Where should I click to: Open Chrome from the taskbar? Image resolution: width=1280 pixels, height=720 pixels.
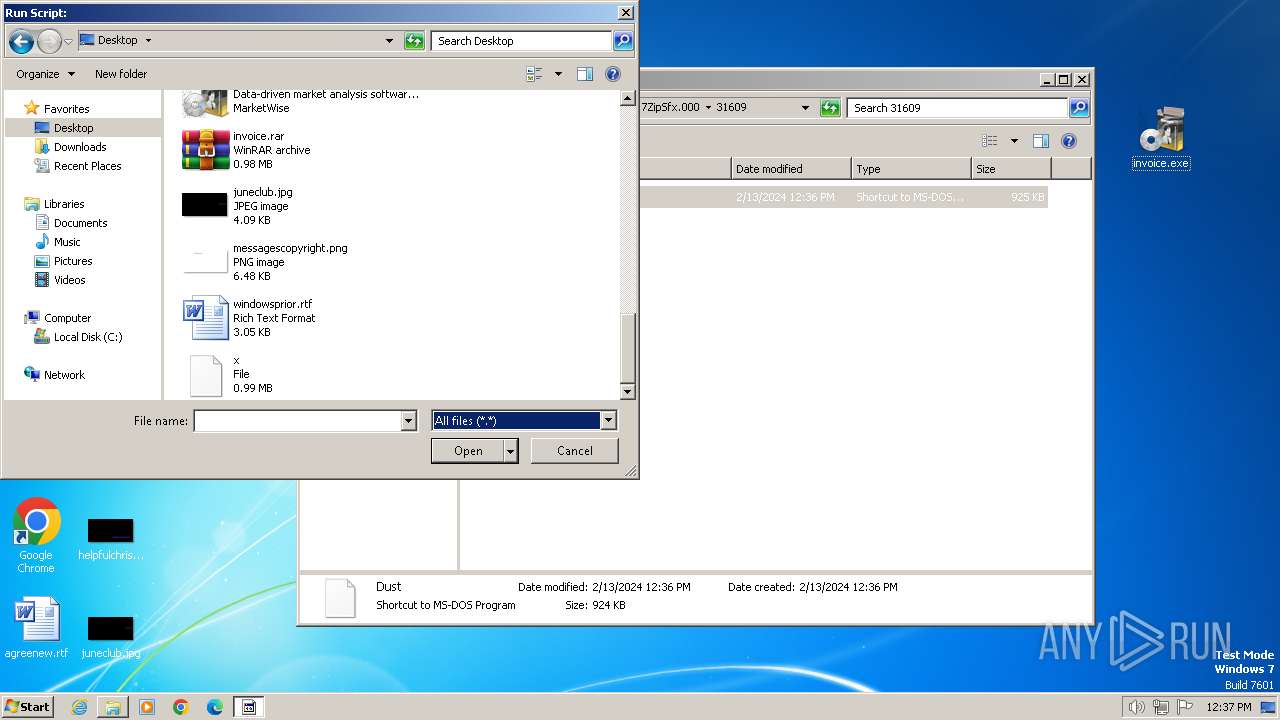tap(181, 707)
